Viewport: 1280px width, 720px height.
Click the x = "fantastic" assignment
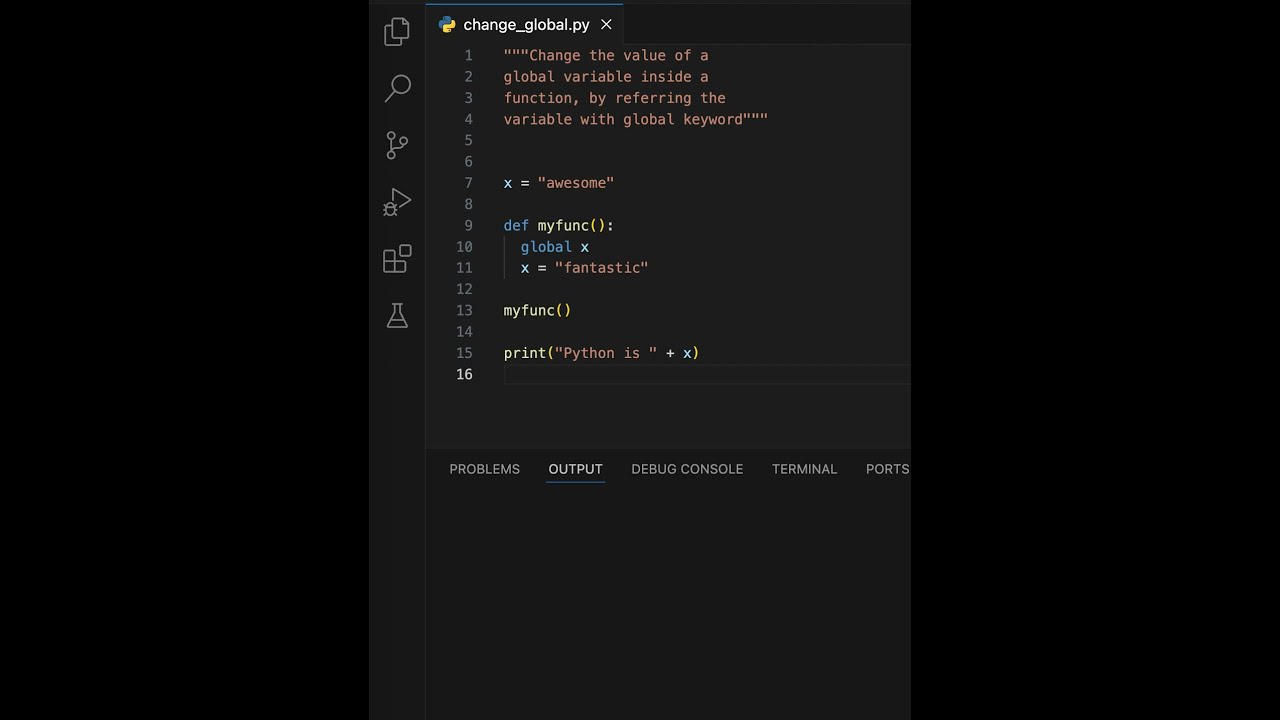point(584,268)
